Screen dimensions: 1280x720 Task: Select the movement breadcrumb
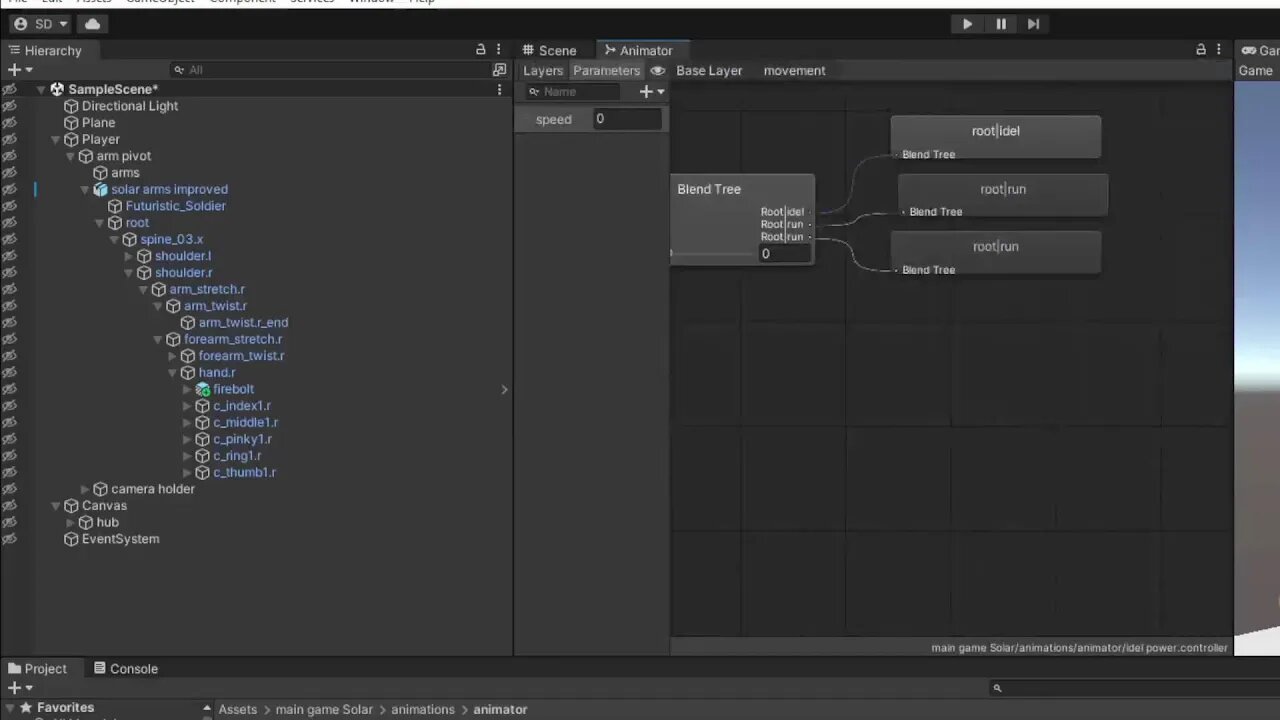794,71
